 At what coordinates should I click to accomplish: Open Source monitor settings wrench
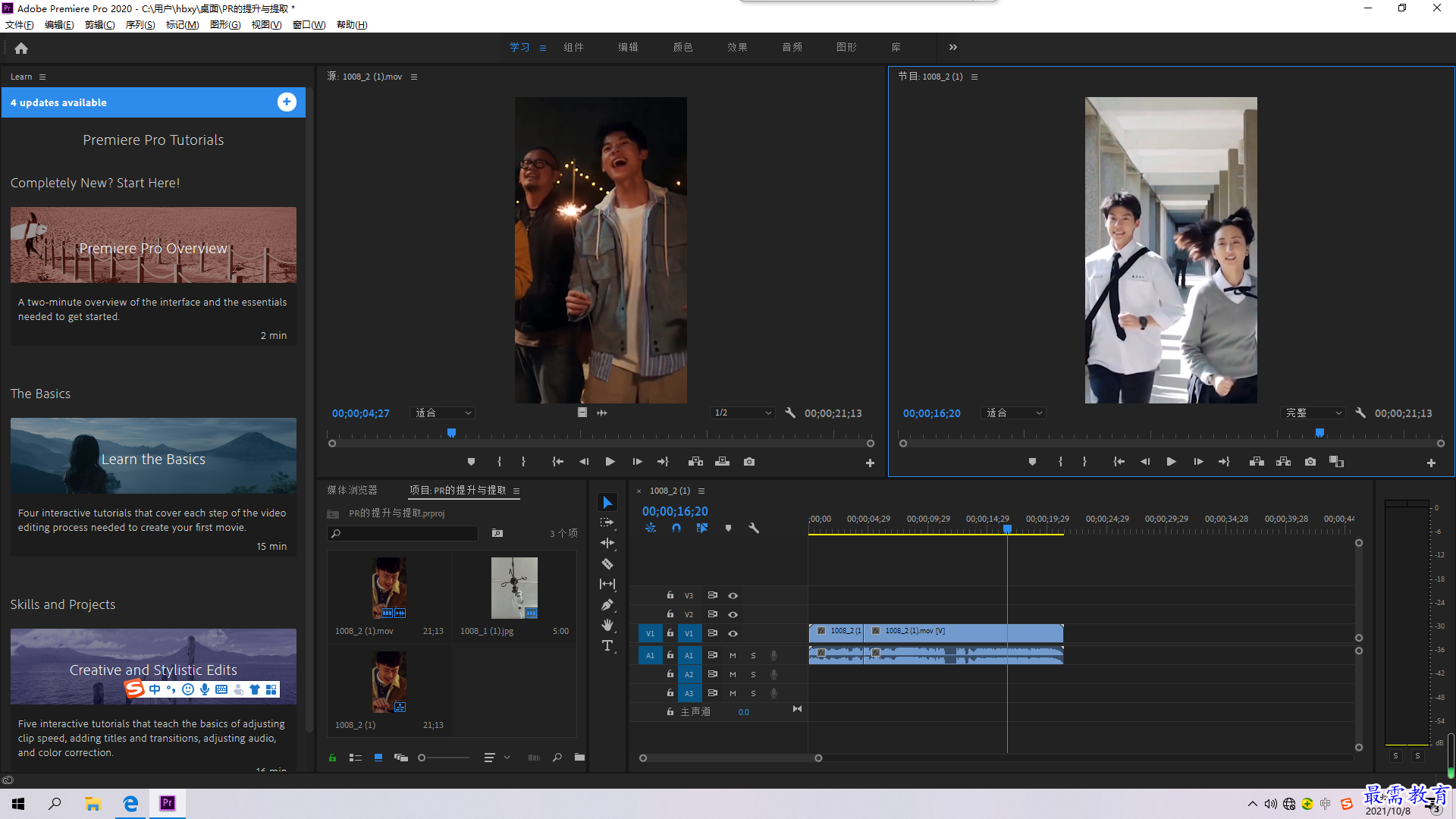coord(790,413)
